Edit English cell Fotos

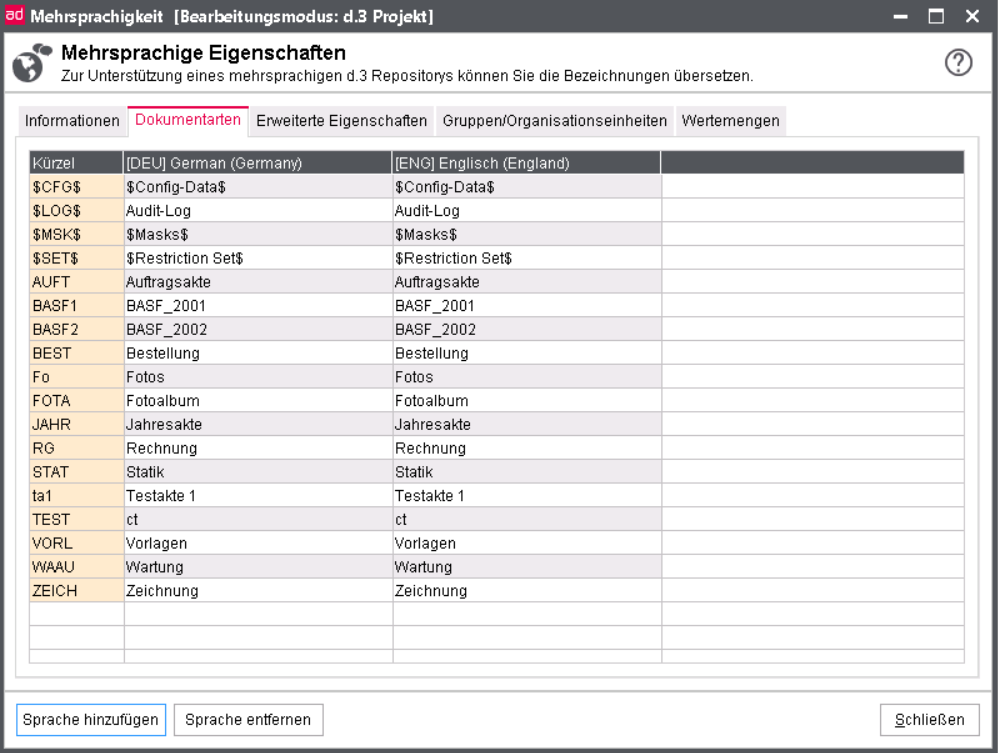tap(527, 377)
